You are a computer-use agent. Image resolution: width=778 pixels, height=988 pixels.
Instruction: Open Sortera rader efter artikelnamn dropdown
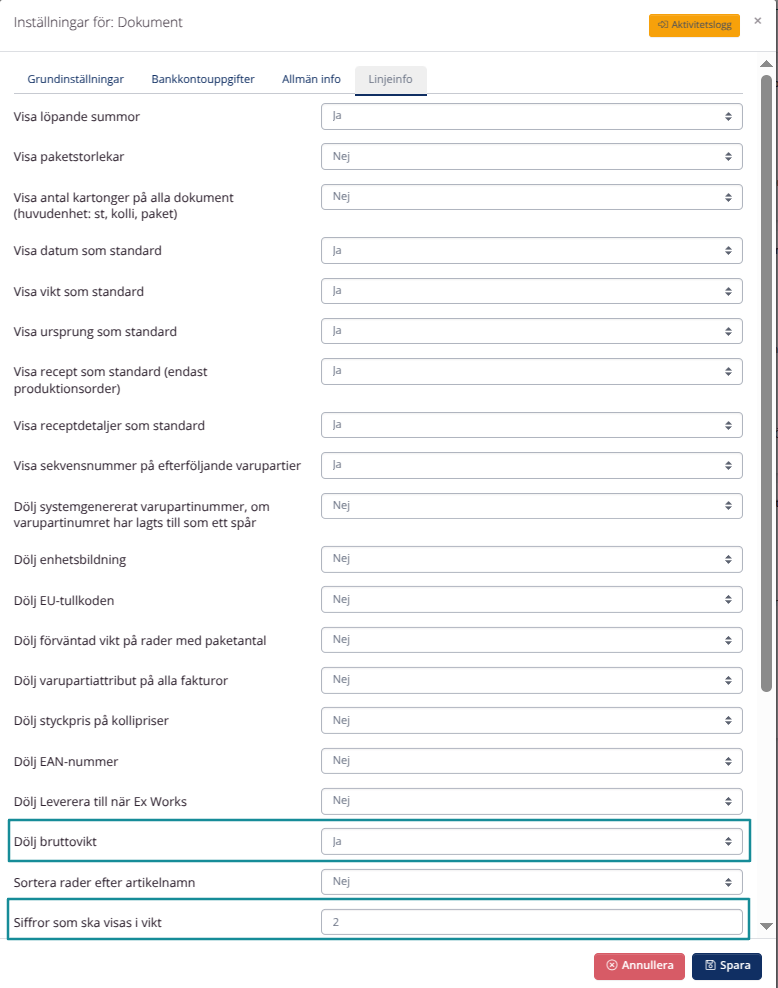531,882
